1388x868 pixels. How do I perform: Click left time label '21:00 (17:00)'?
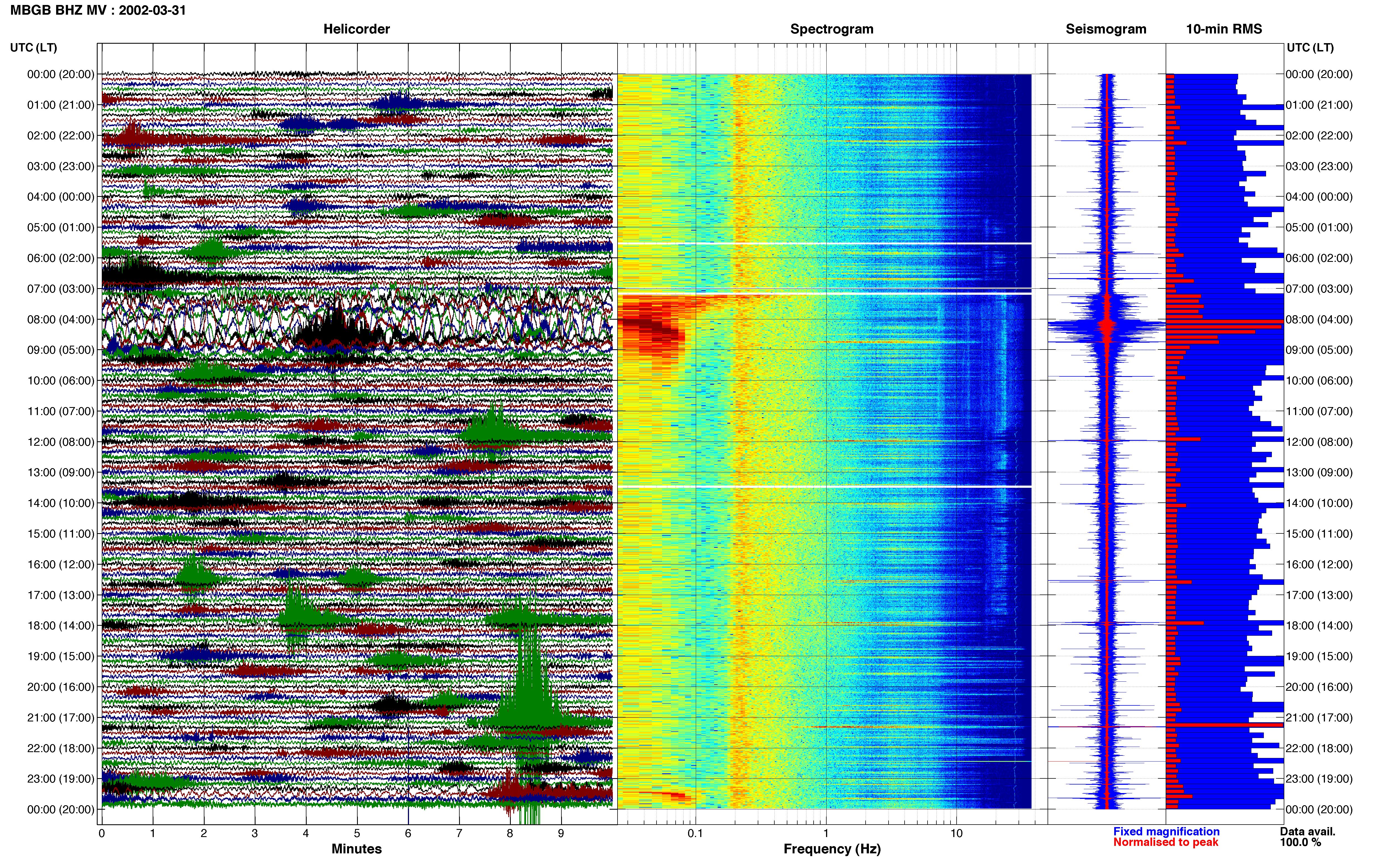point(61,718)
